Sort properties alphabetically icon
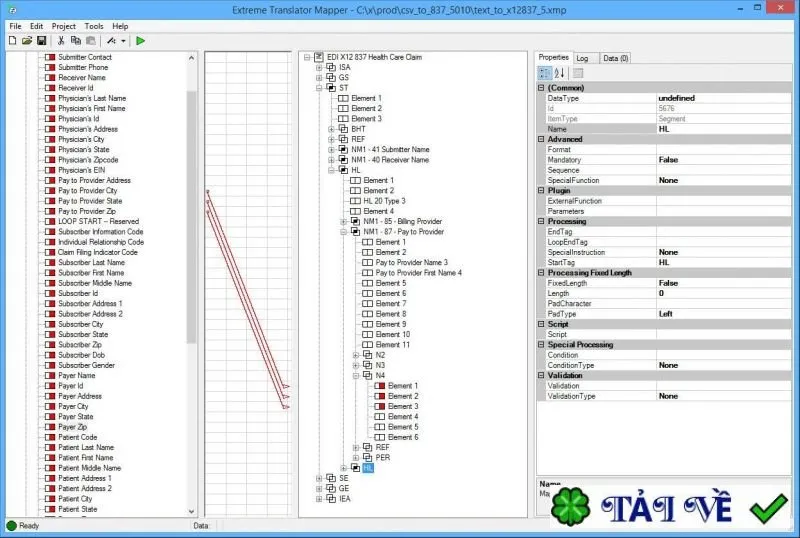Image resolution: width=800 pixels, height=538 pixels. pos(560,74)
